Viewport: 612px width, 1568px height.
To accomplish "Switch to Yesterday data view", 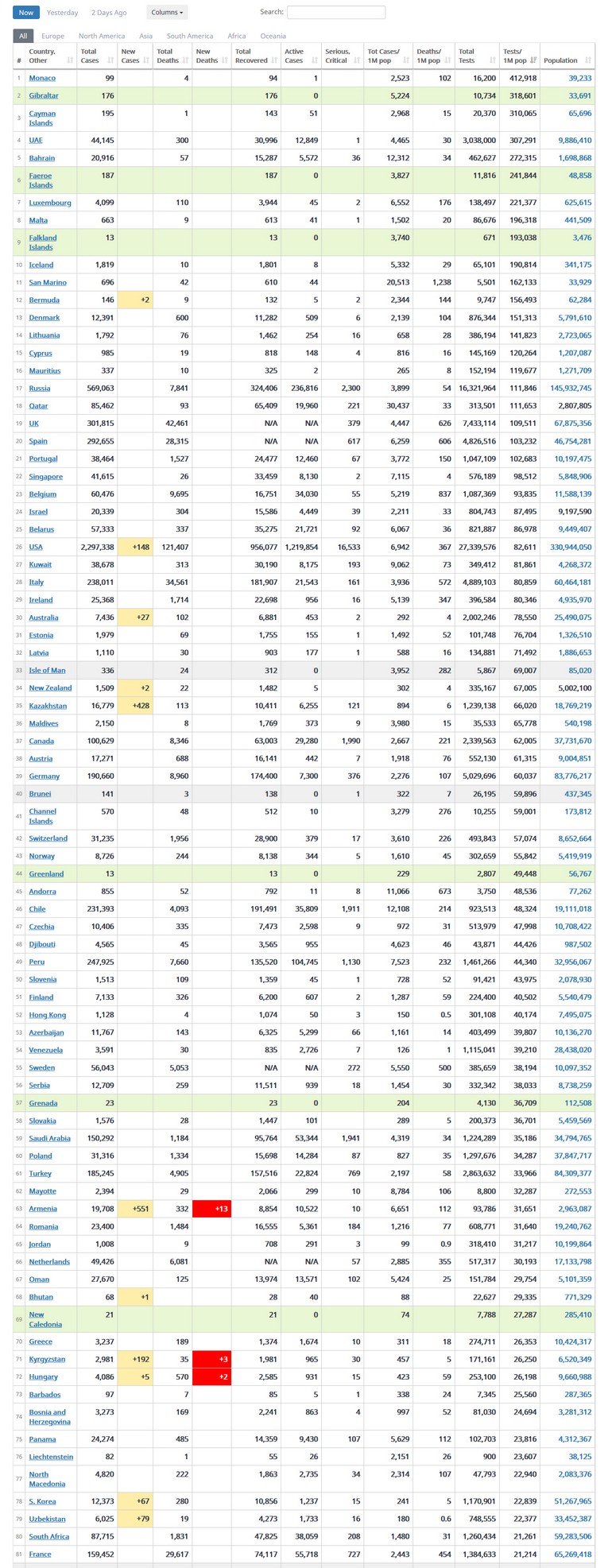I will (x=63, y=13).
